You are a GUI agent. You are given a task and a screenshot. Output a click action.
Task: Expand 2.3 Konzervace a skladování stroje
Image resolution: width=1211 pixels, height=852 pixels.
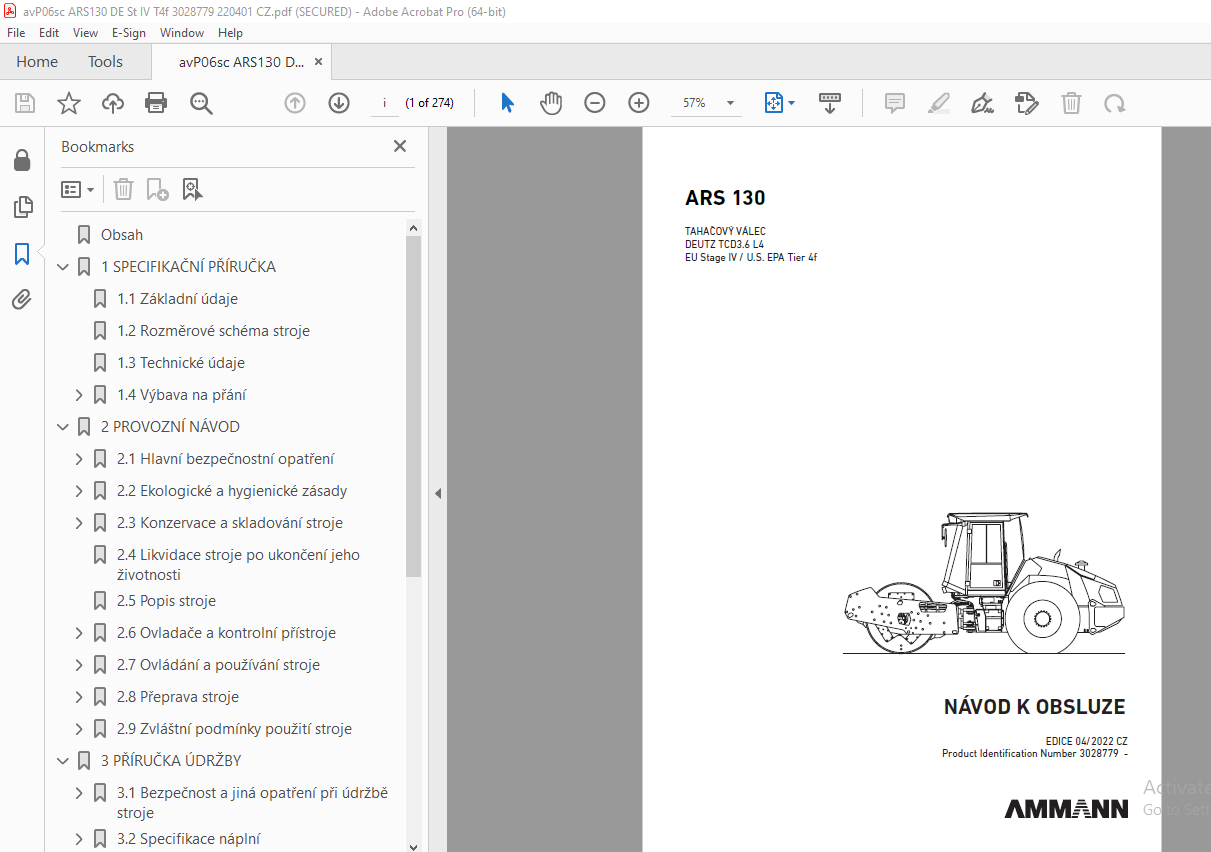click(80, 523)
